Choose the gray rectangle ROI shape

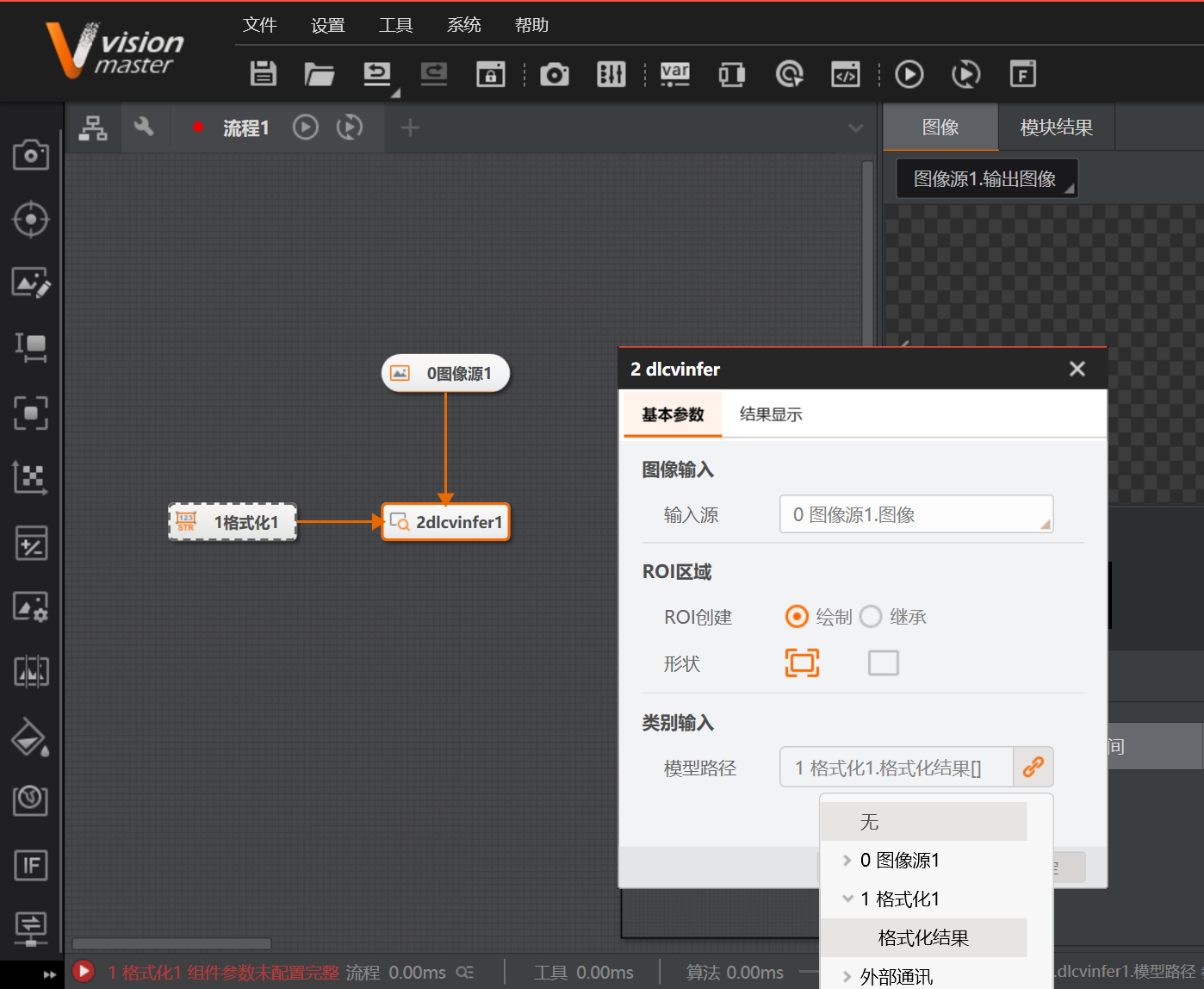click(883, 662)
